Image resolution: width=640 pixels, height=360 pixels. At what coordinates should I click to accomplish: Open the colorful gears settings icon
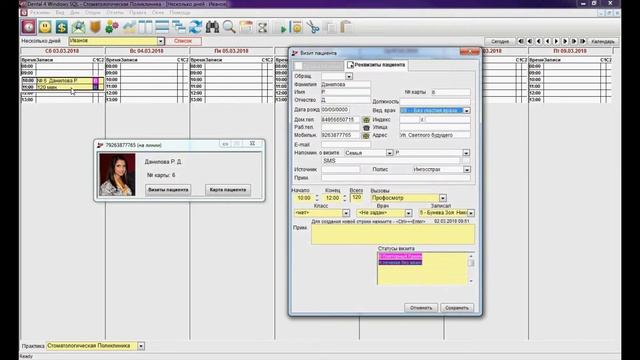click(x=111, y=27)
